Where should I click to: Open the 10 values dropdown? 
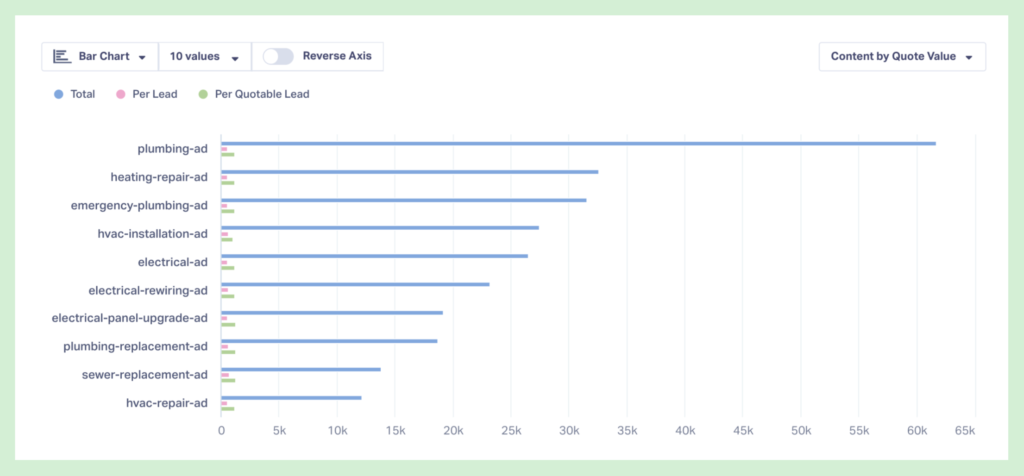click(205, 57)
